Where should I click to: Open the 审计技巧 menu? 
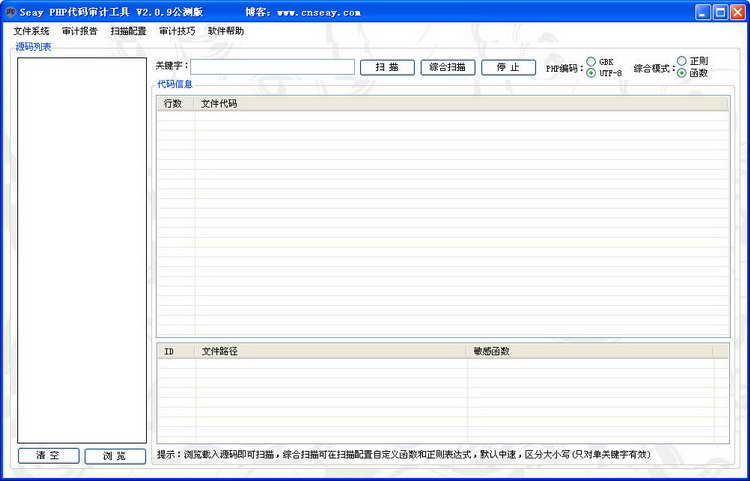click(177, 31)
